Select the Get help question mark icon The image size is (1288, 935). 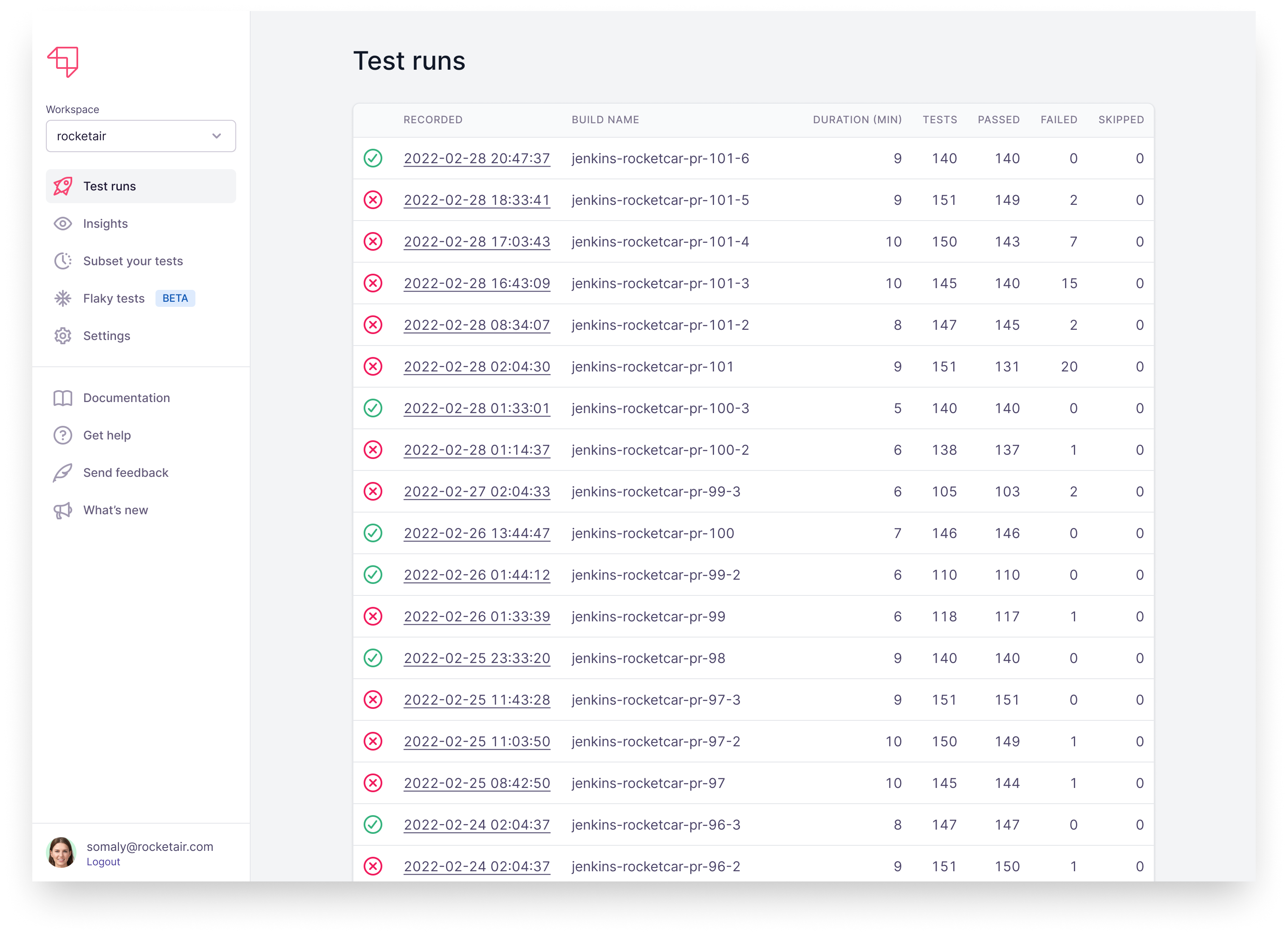tap(62, 435)
